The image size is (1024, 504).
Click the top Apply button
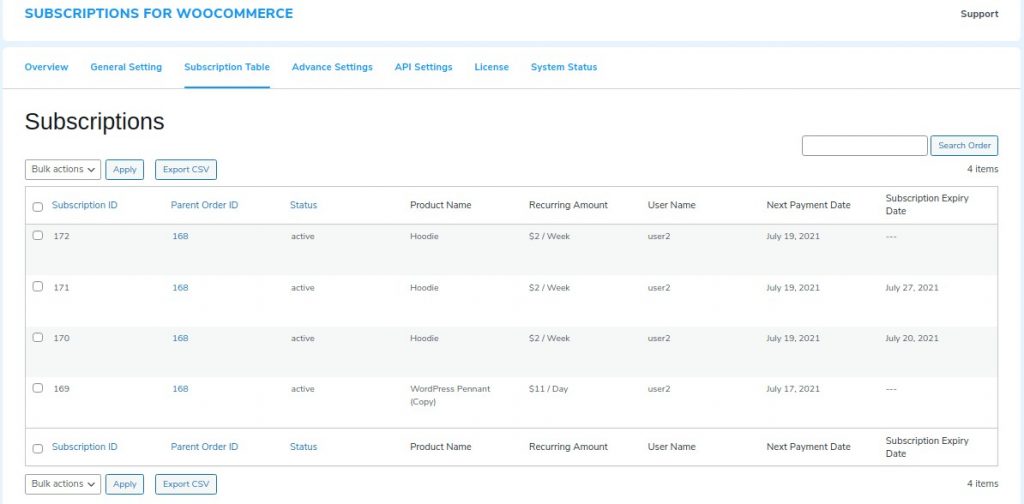click(x=125, y=170)
